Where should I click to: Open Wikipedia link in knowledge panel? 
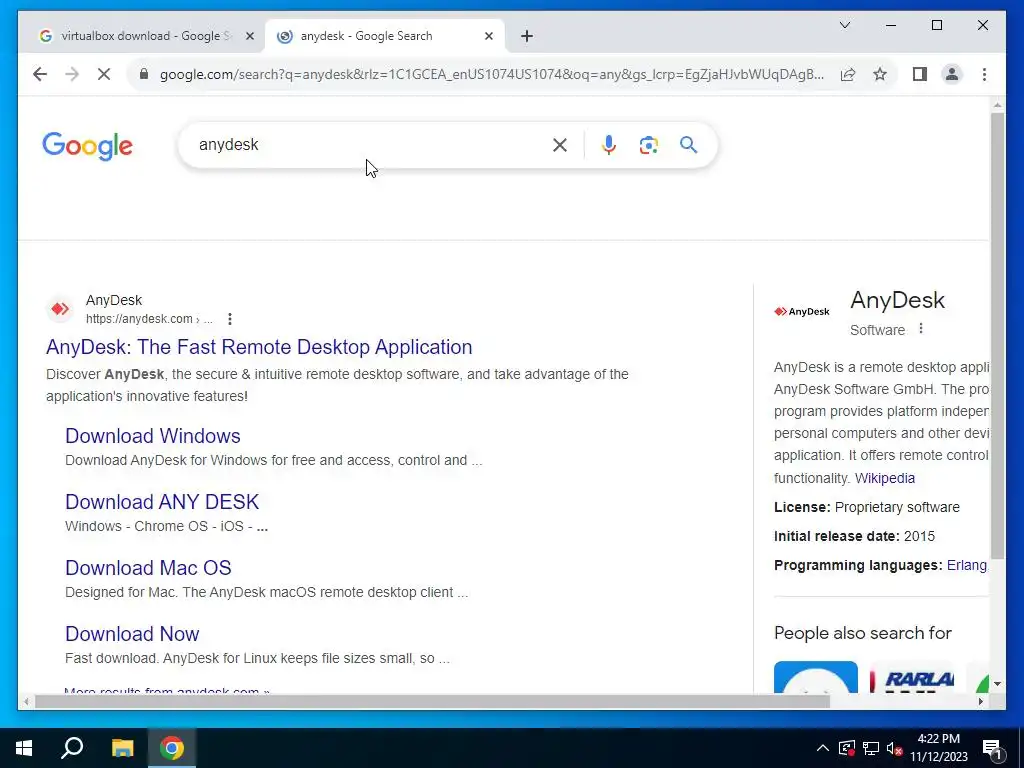point(885,478)
